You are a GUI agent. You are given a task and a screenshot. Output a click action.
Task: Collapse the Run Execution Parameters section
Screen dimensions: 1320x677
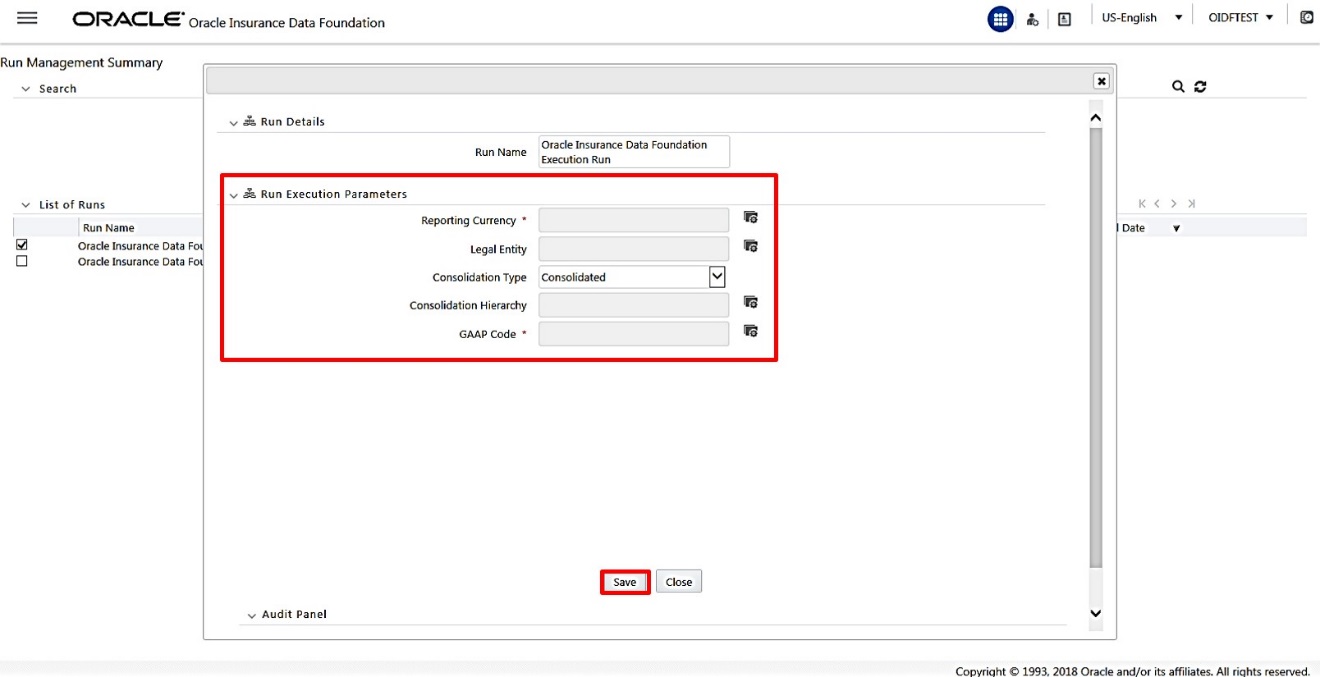(234, 195)
